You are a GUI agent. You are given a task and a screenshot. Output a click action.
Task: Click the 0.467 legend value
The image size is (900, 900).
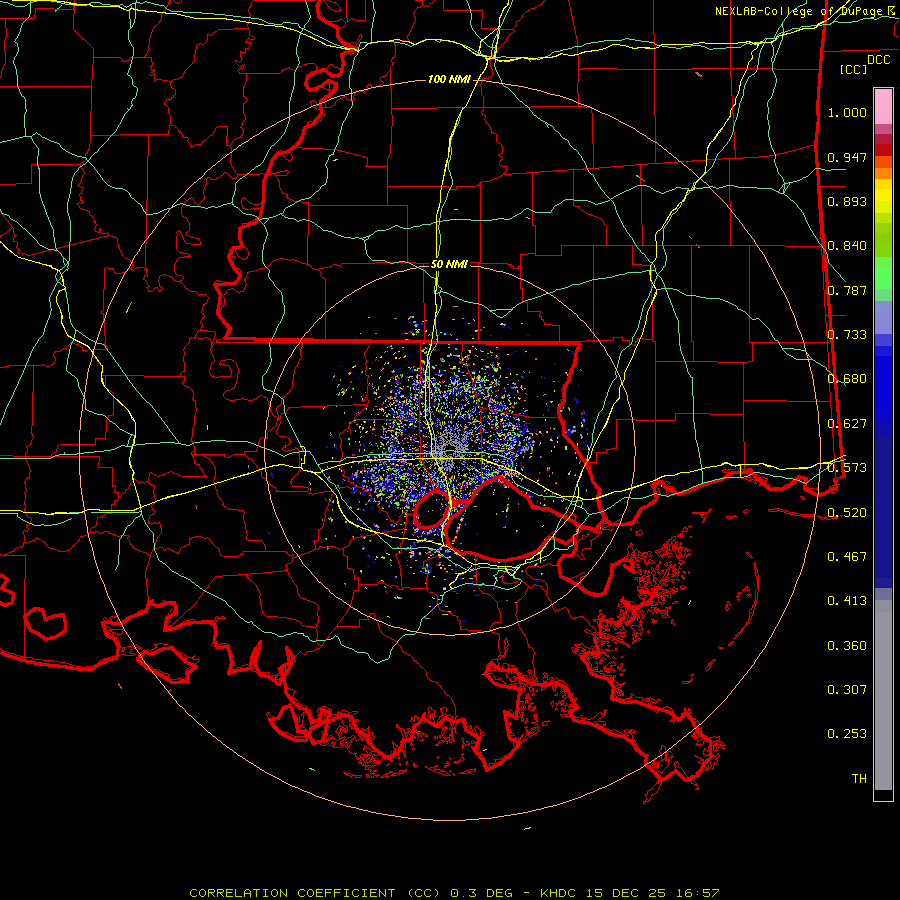click(847, 556)
